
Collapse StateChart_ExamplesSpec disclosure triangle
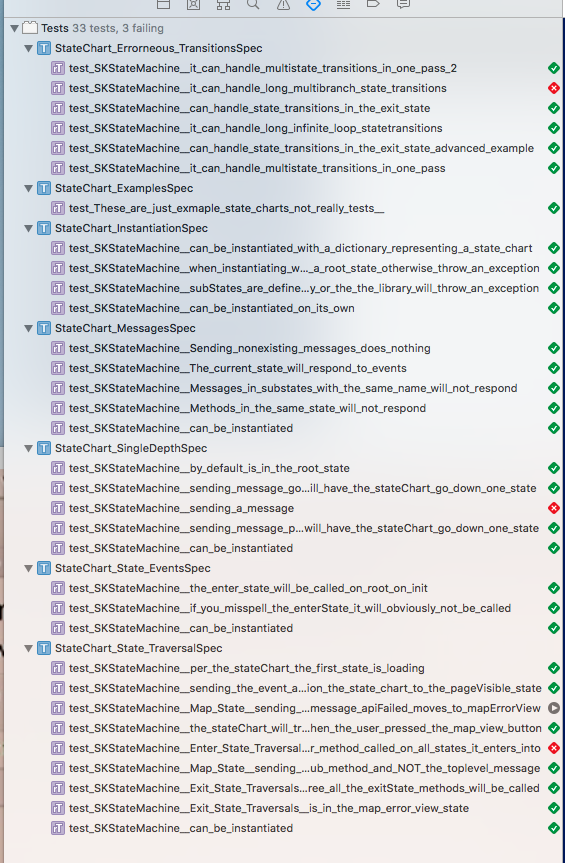[29, 188]
